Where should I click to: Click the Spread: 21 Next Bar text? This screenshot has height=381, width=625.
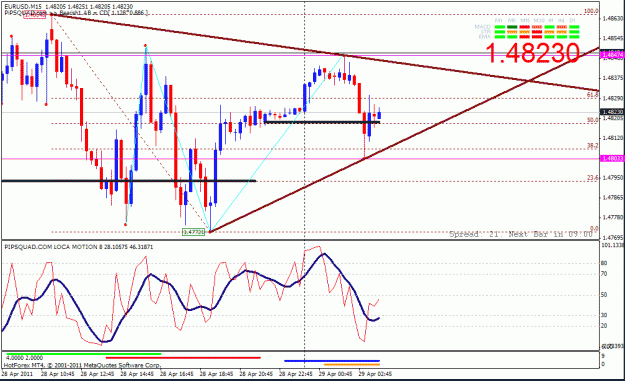(x=521, y=234)
